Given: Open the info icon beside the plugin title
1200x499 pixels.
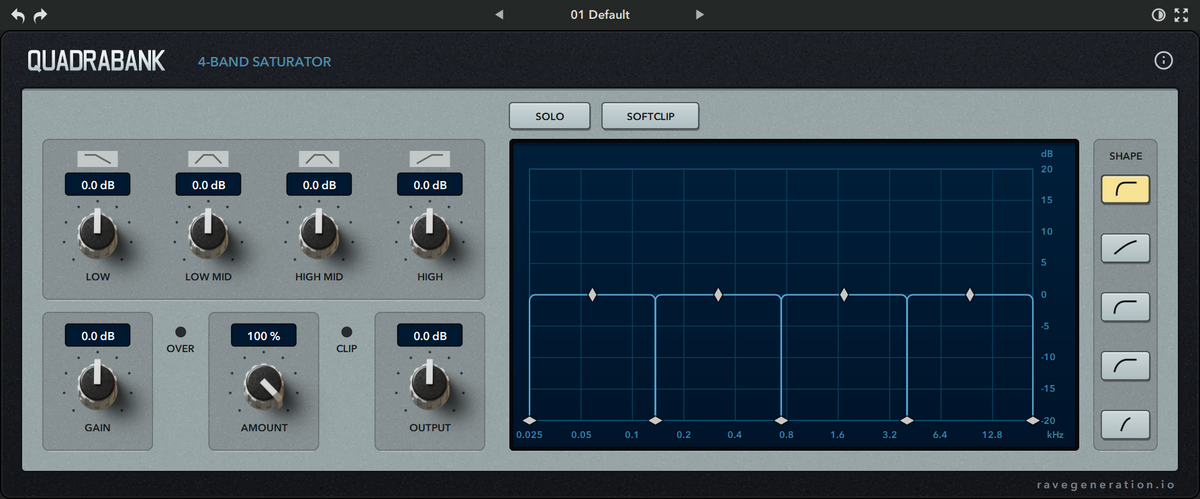Looking at the screenshot, I should click(1163, 61).
